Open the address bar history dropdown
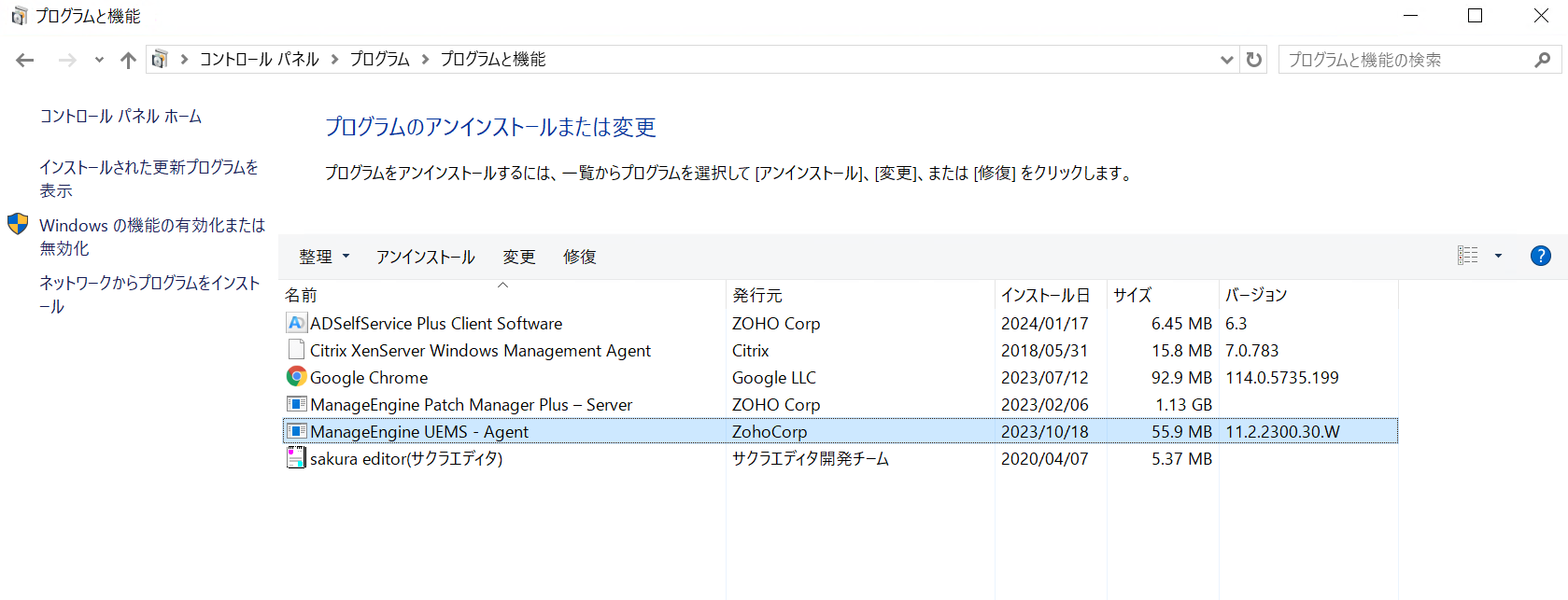Image resolution: width=1568 pixels, height=600 pixels. pos(1226,60)
